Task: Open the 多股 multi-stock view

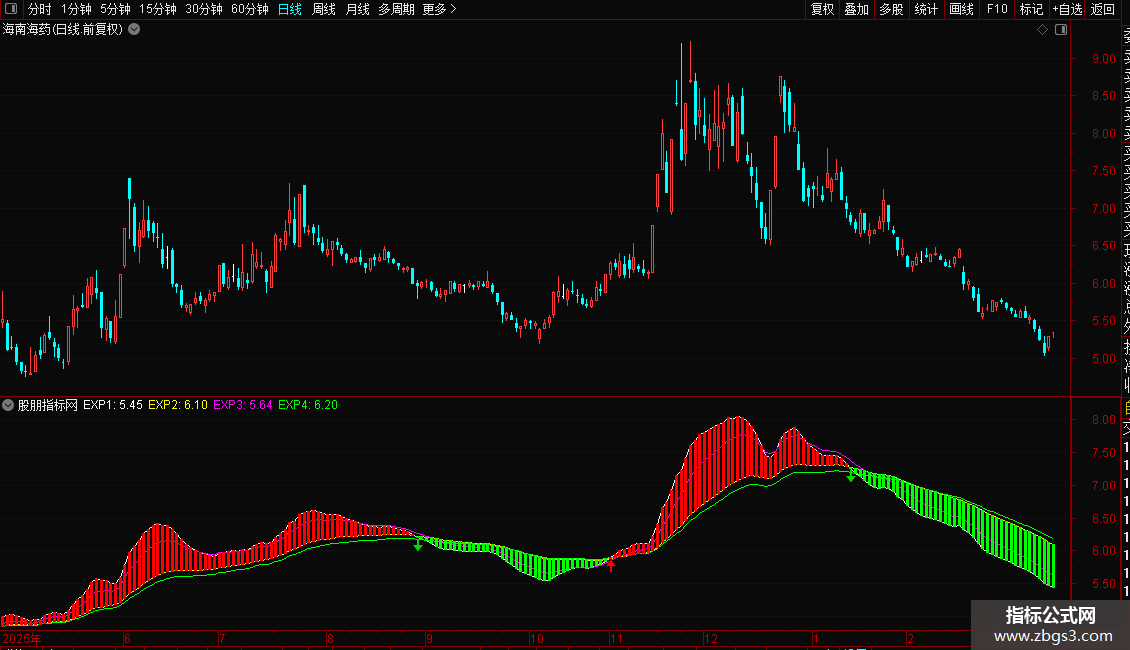Action: (x=891, y=9)
